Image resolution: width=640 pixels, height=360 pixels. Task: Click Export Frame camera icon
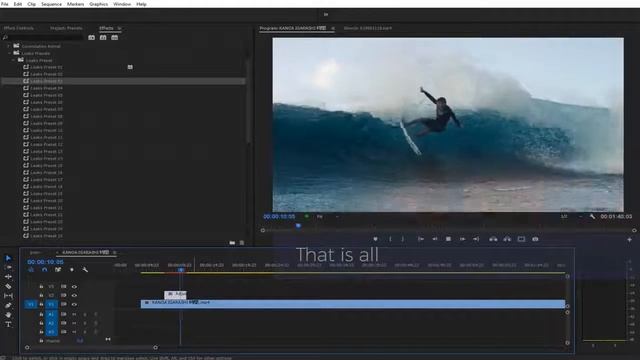point(535,239)
